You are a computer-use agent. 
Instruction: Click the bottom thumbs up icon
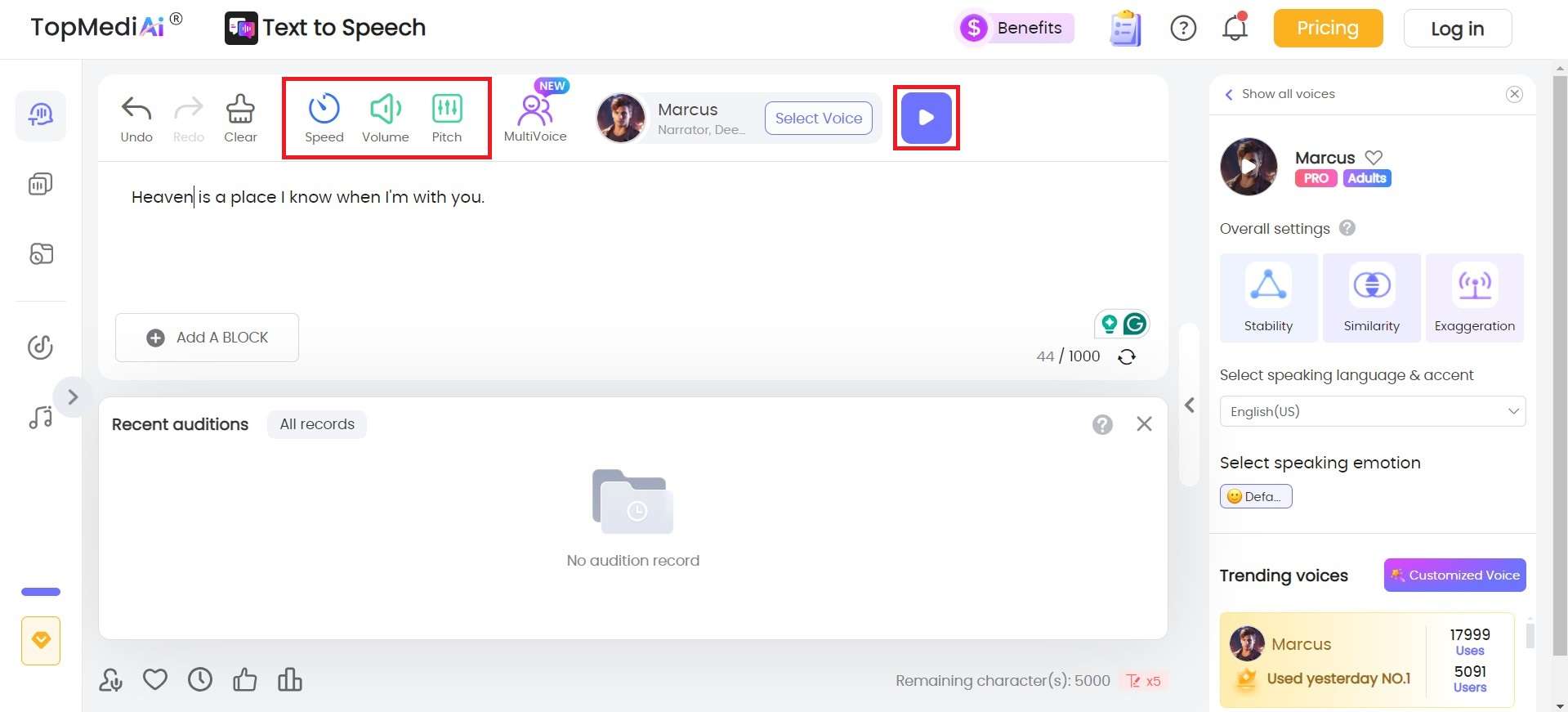click(x=245, y=679)
